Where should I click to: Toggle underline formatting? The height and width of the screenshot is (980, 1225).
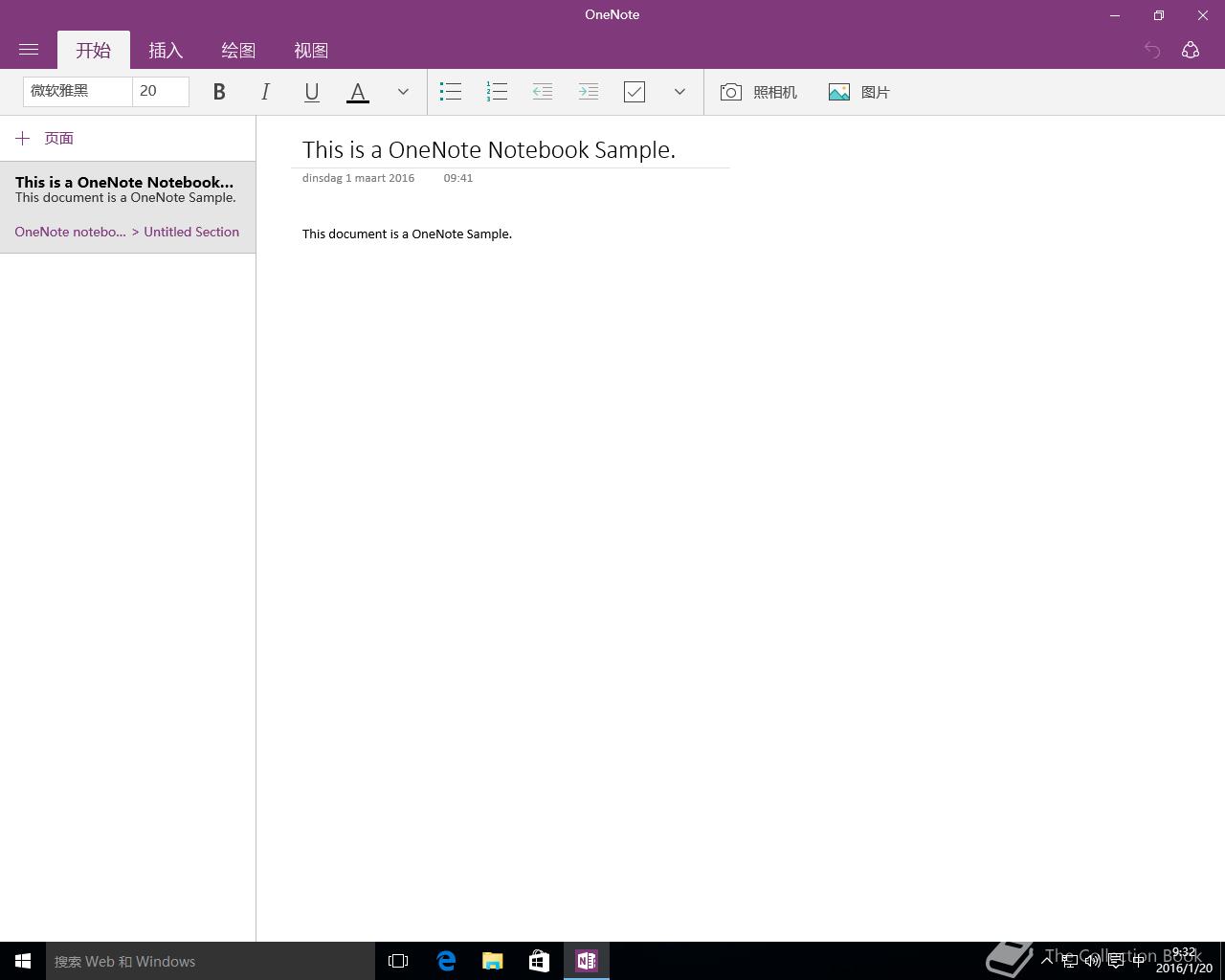point(311,92)
